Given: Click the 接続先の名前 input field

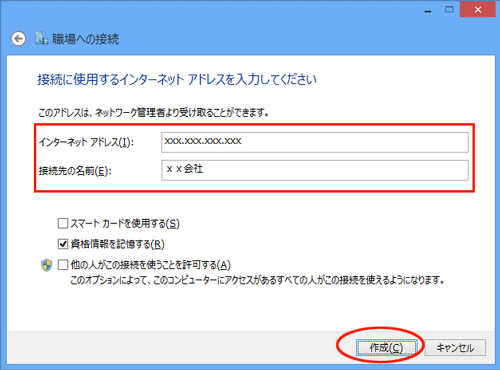Looking at the screenshot, I should 315,170.
